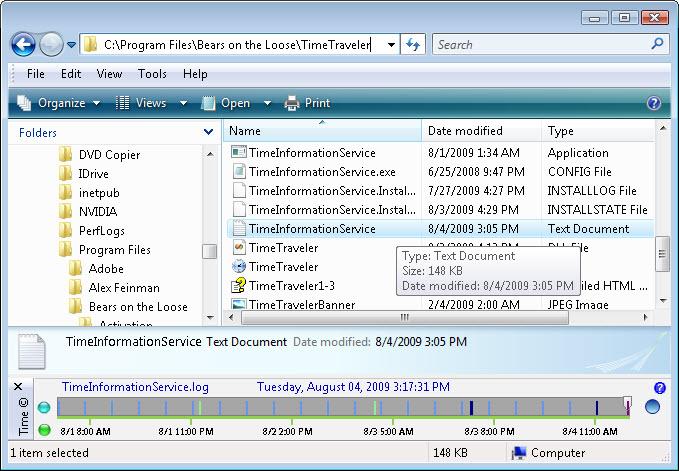The height and width of the screenshot is (471, 679).
Task: Collapse the Folders pane chevron
Action: [x=208, y=132]
